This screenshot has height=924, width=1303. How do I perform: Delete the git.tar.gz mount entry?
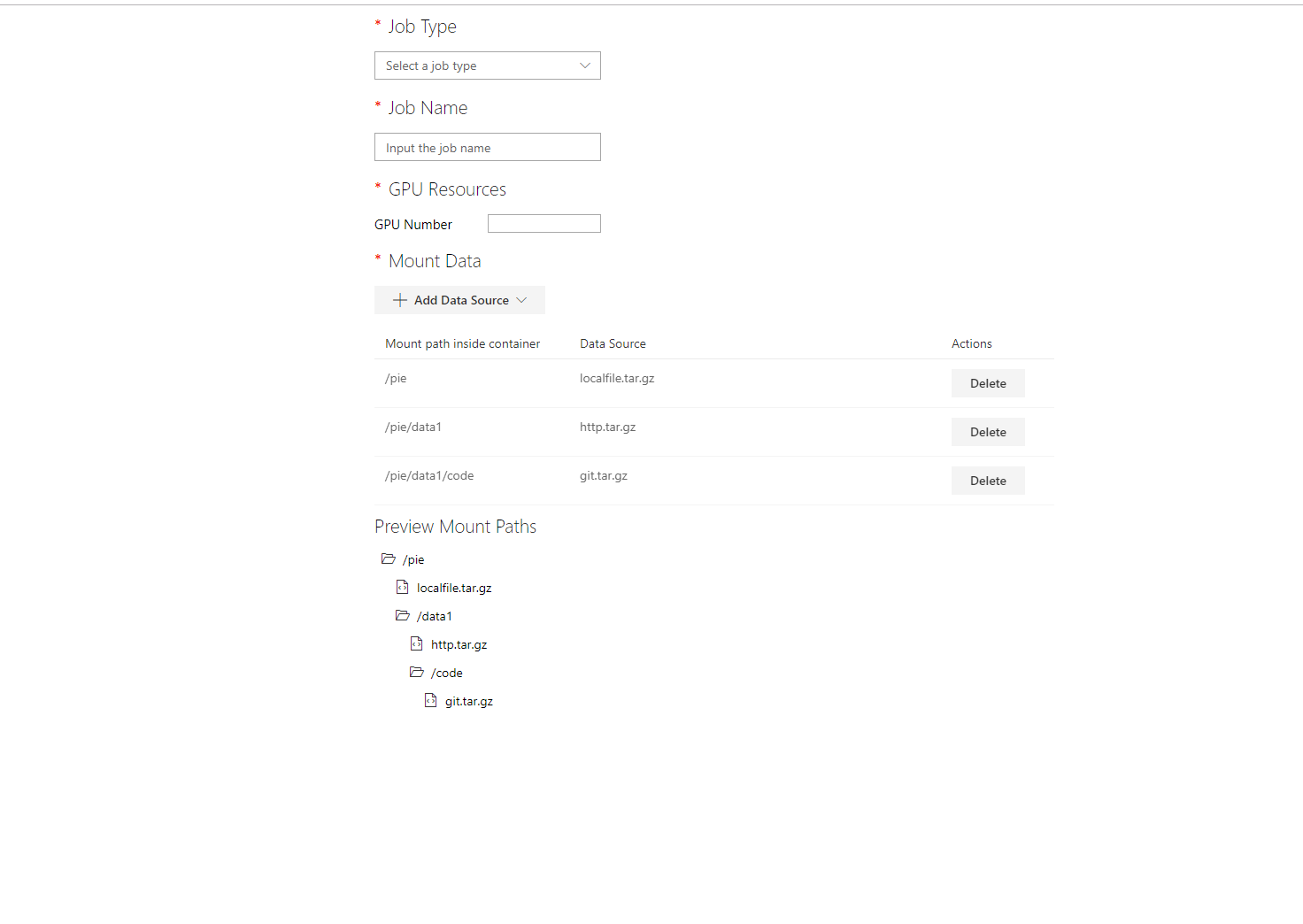987,480
